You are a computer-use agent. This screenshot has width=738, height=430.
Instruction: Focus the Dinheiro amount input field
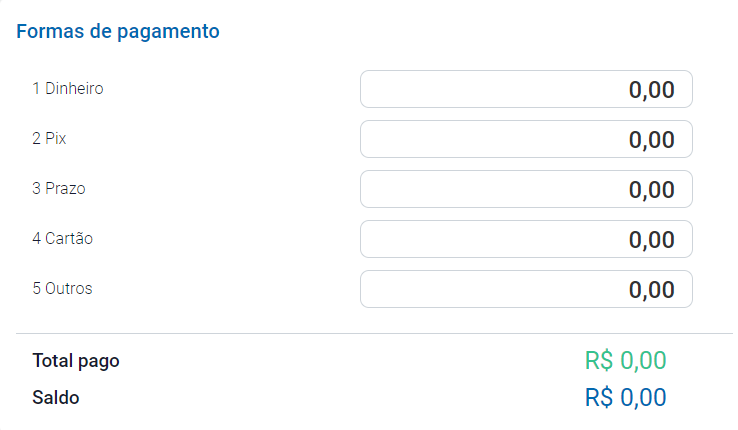[x=526, y=89]
